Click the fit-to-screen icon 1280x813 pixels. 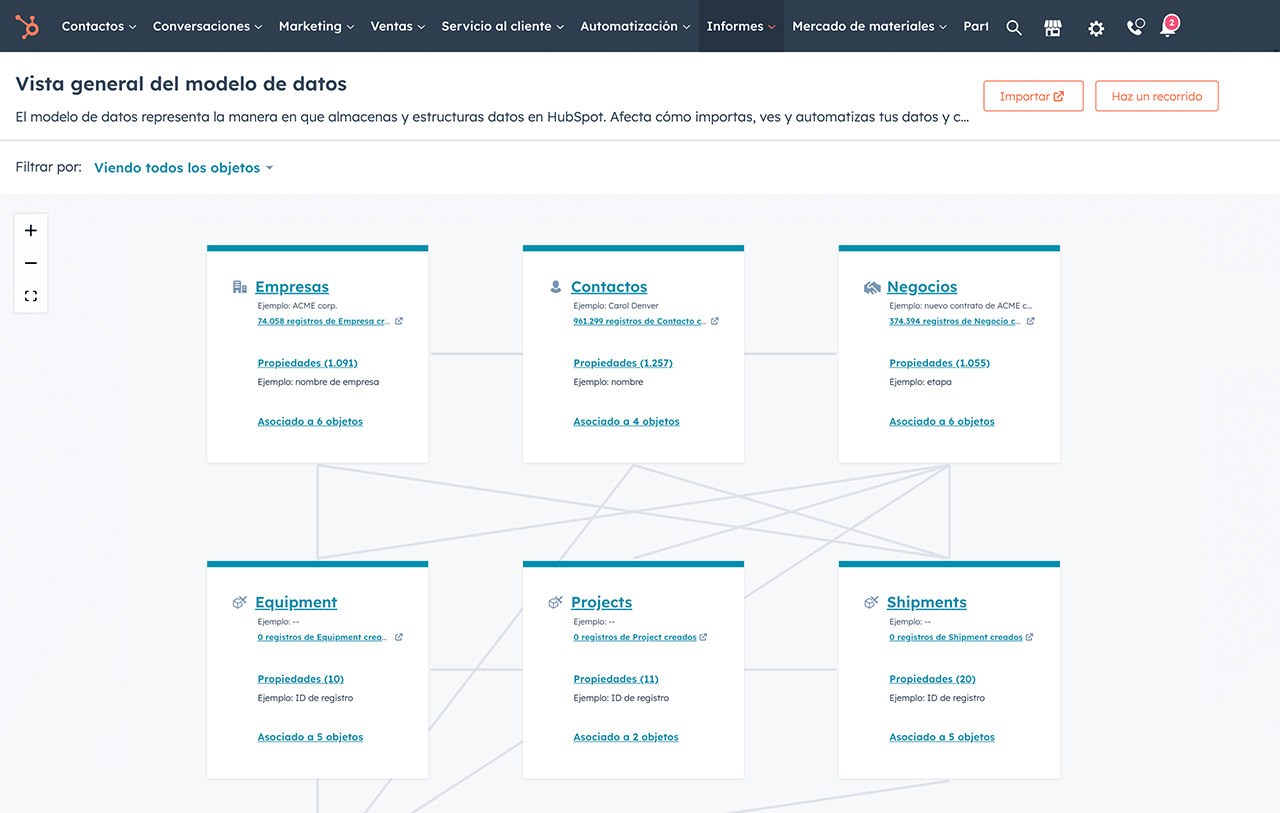(x=31, y=296)
